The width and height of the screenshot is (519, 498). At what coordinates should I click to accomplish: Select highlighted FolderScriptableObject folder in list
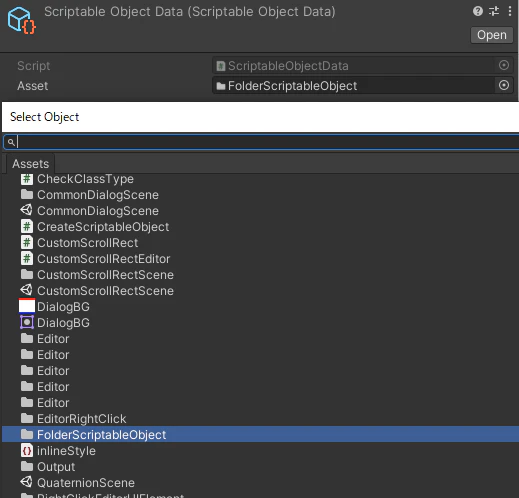pyautogui.click(x=260, y=434)
